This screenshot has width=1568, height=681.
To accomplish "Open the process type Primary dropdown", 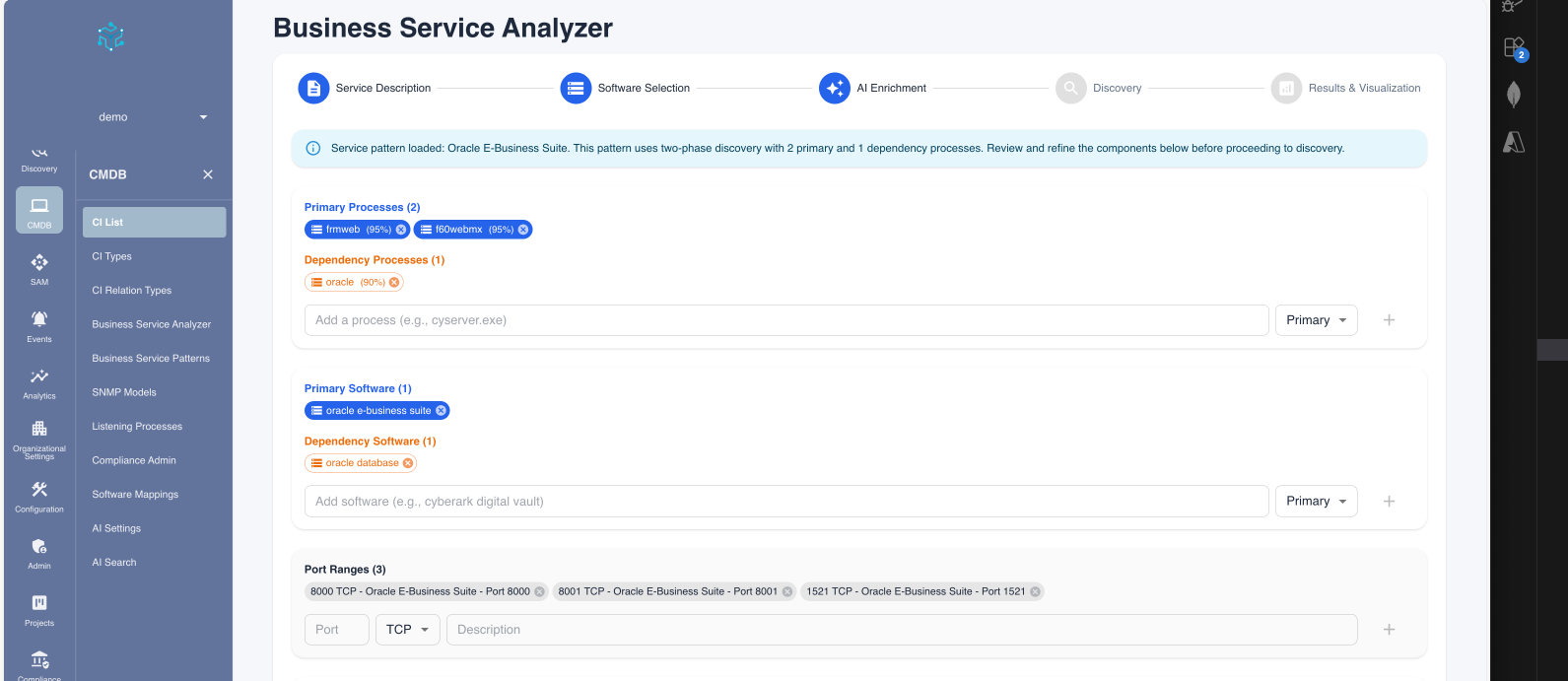I will click(1316, 320).
